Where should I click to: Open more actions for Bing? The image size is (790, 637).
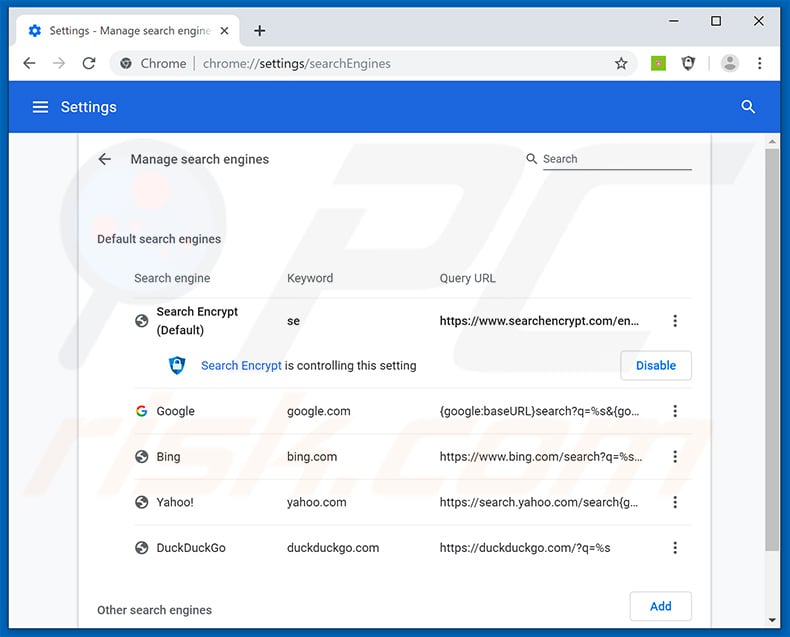[675, 457]
